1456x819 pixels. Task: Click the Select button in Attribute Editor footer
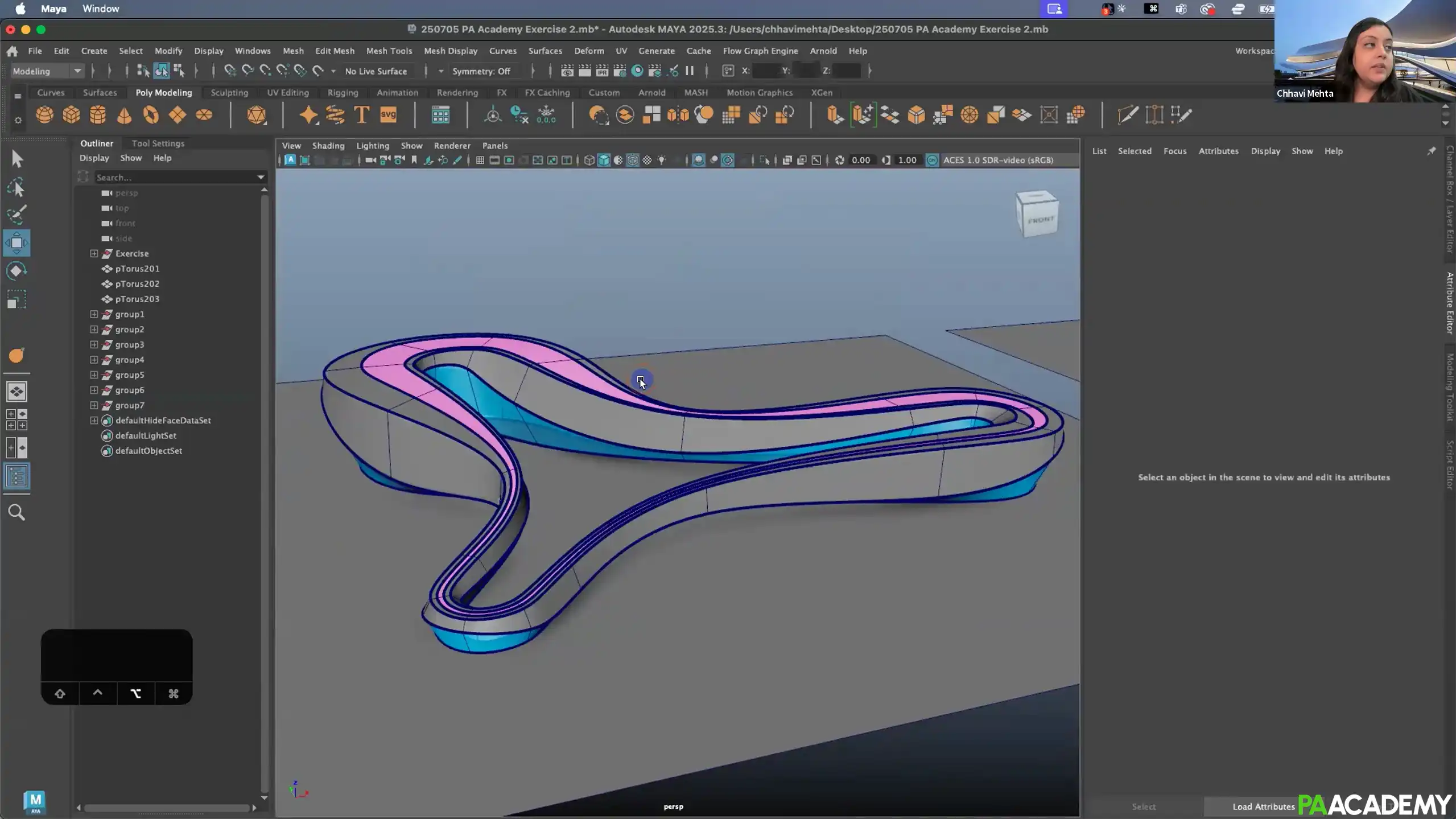point(1143,806)
